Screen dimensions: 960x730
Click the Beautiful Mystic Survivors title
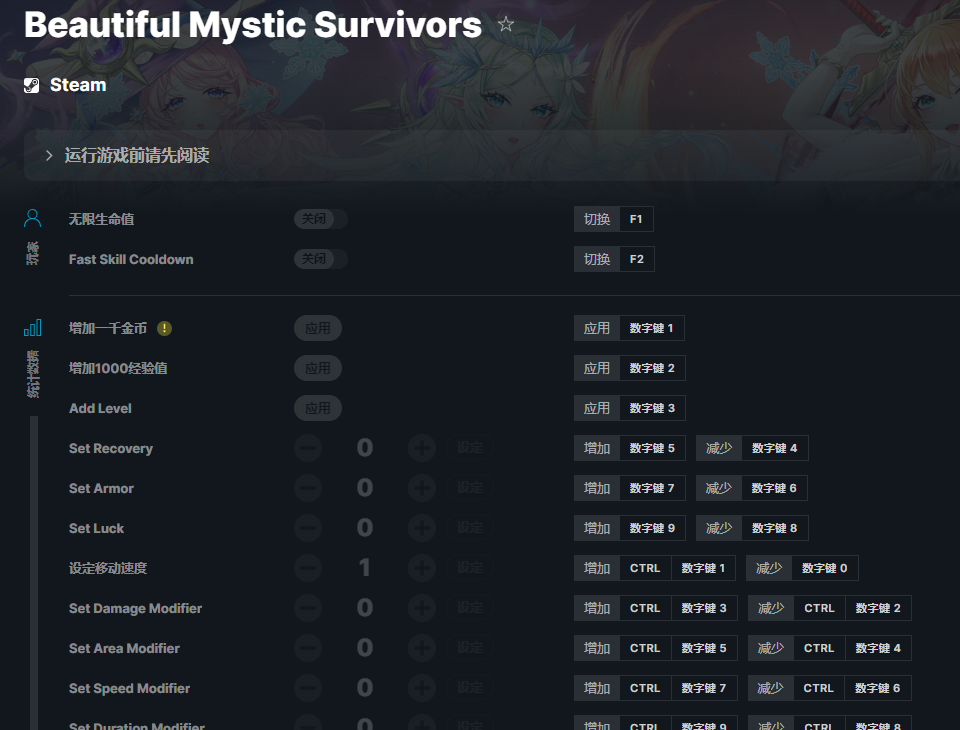[253, 25]
